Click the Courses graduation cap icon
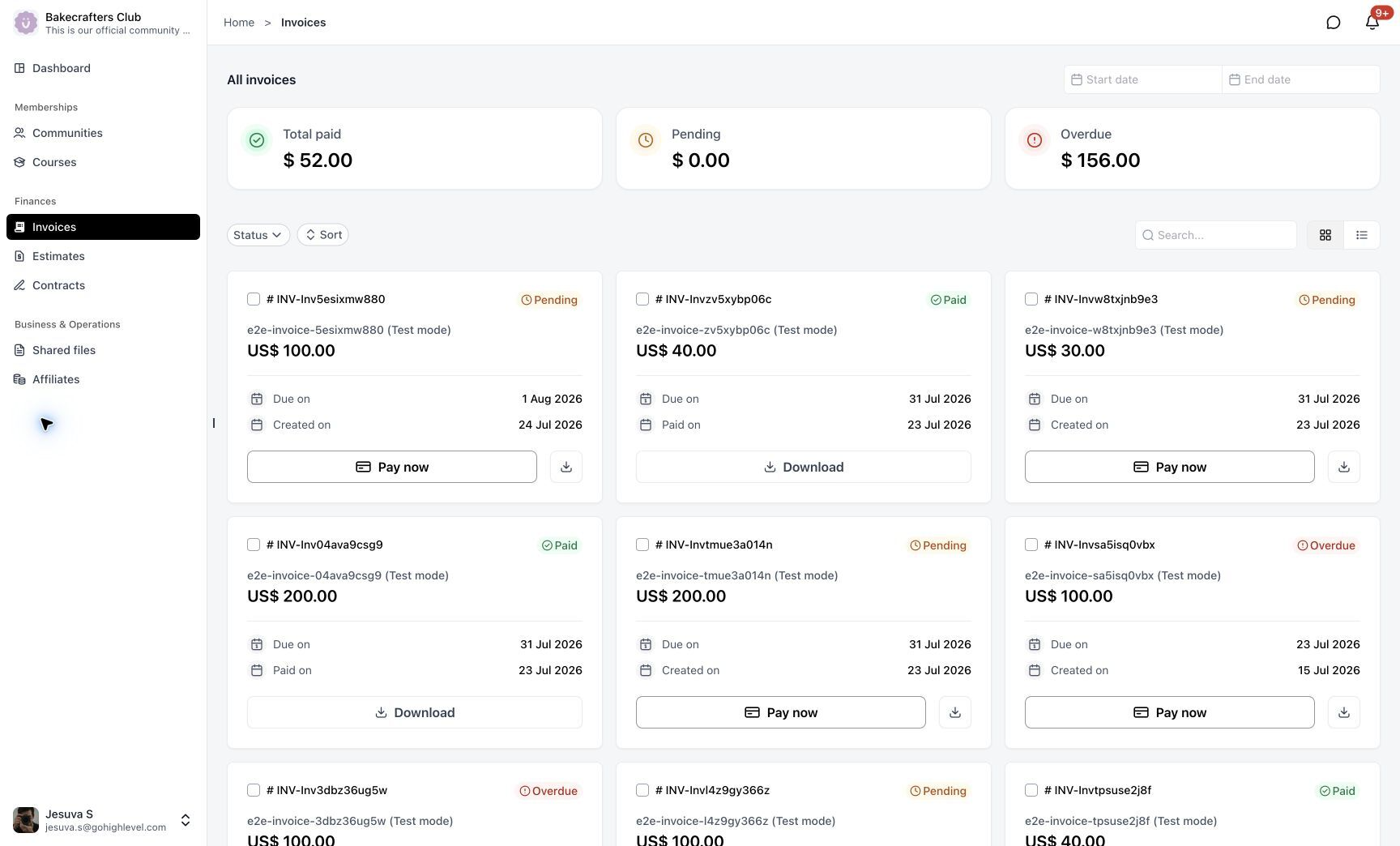The image size is (1400, 846). pyautogui.click(x=19, y=162)
